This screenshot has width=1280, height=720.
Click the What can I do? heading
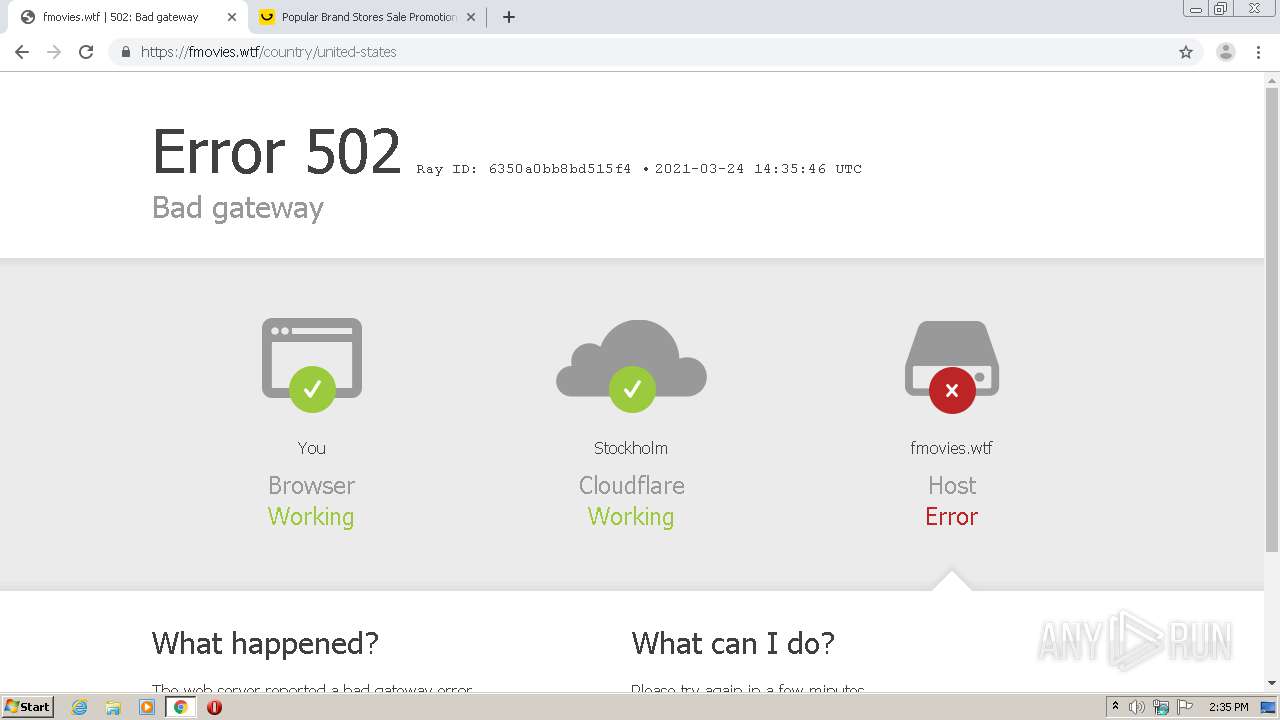click(x=733, y=643)
